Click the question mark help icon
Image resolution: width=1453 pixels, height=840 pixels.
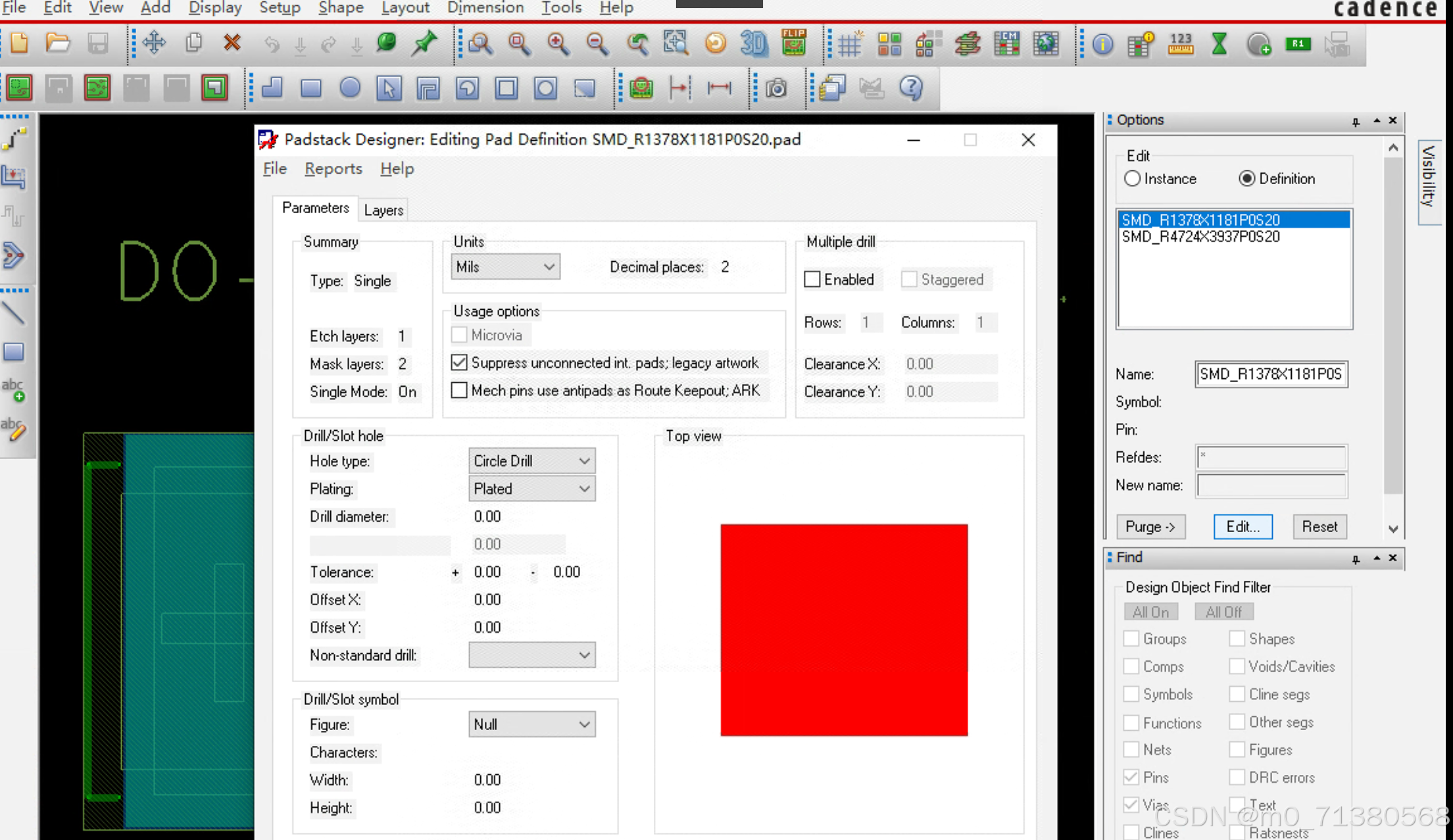click(911, 87)
